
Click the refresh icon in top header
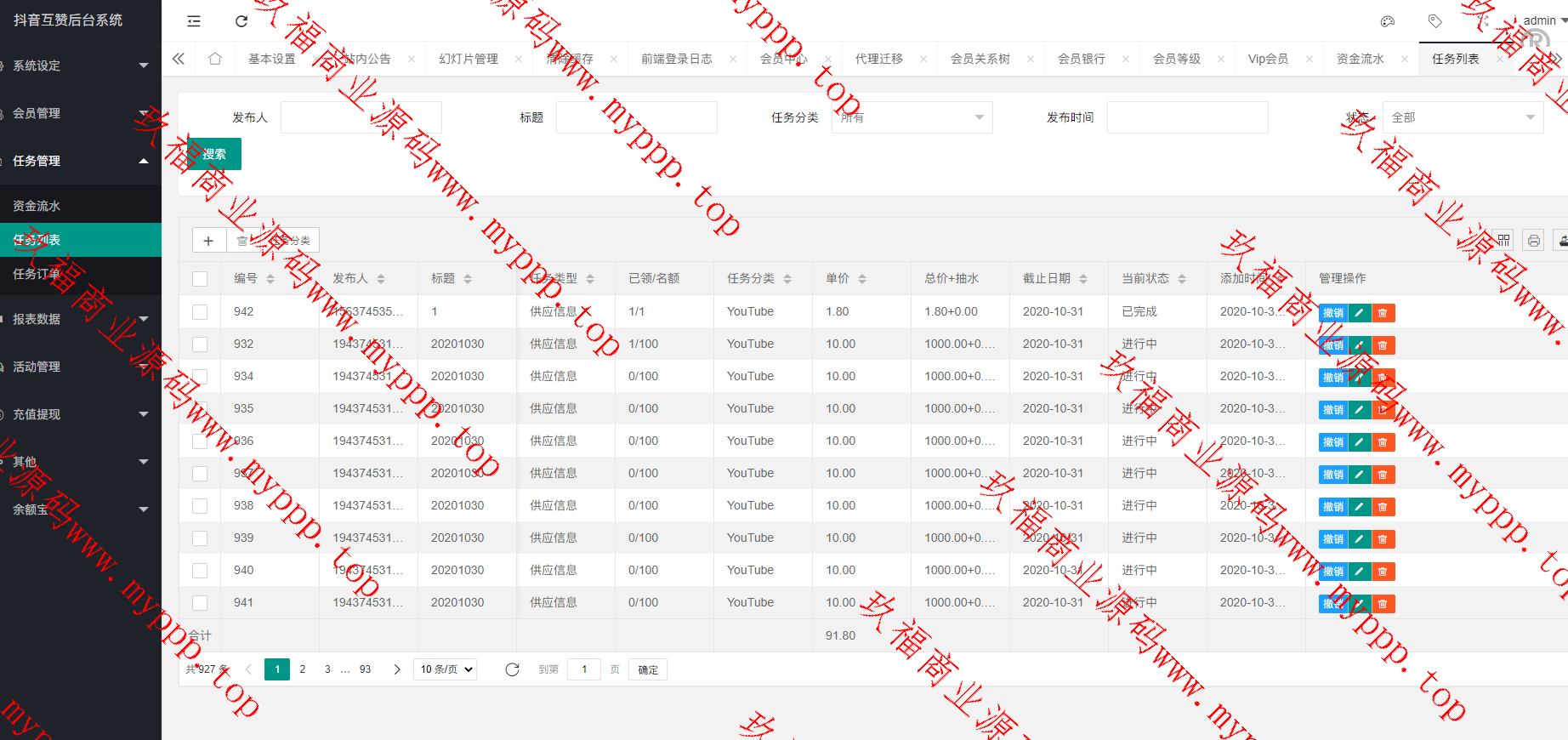(x=241, y=21)
